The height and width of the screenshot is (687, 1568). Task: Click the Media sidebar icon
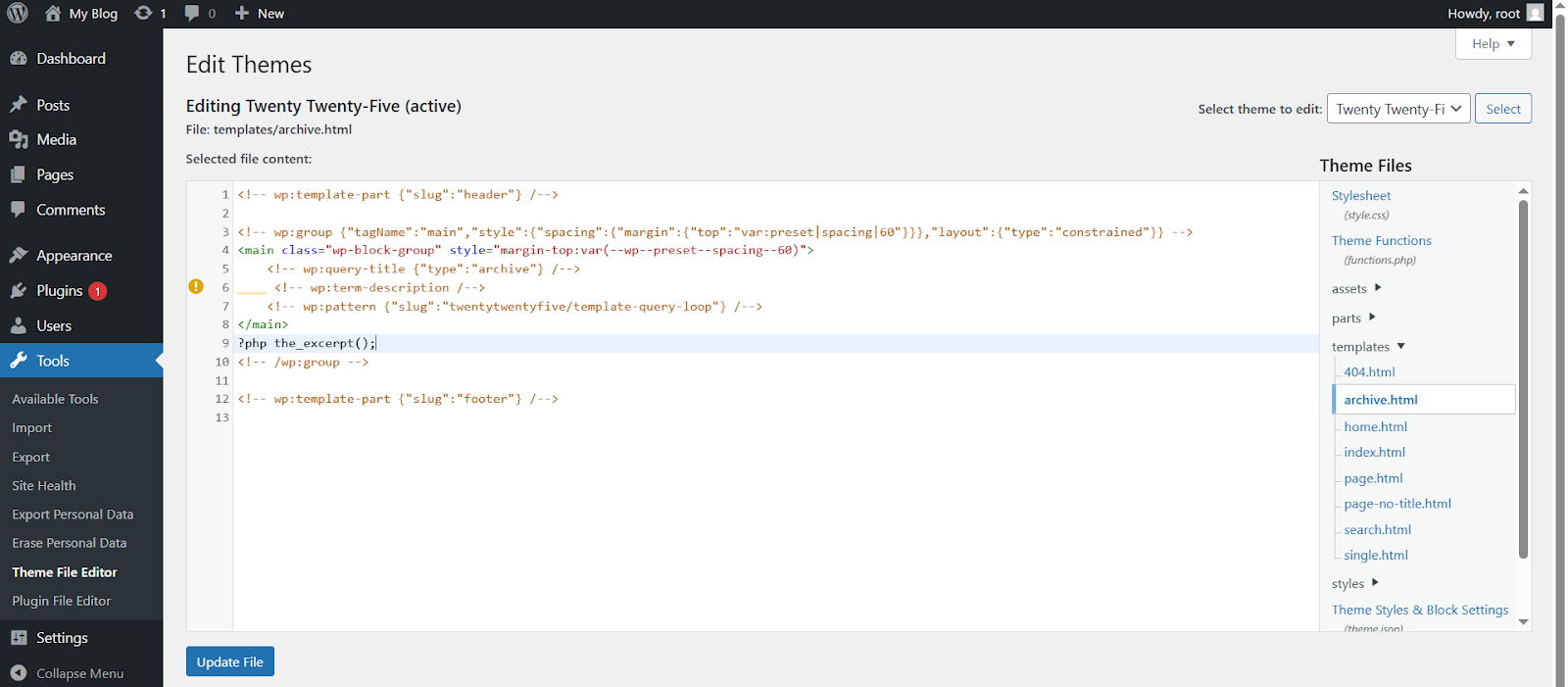pos(19,140)
